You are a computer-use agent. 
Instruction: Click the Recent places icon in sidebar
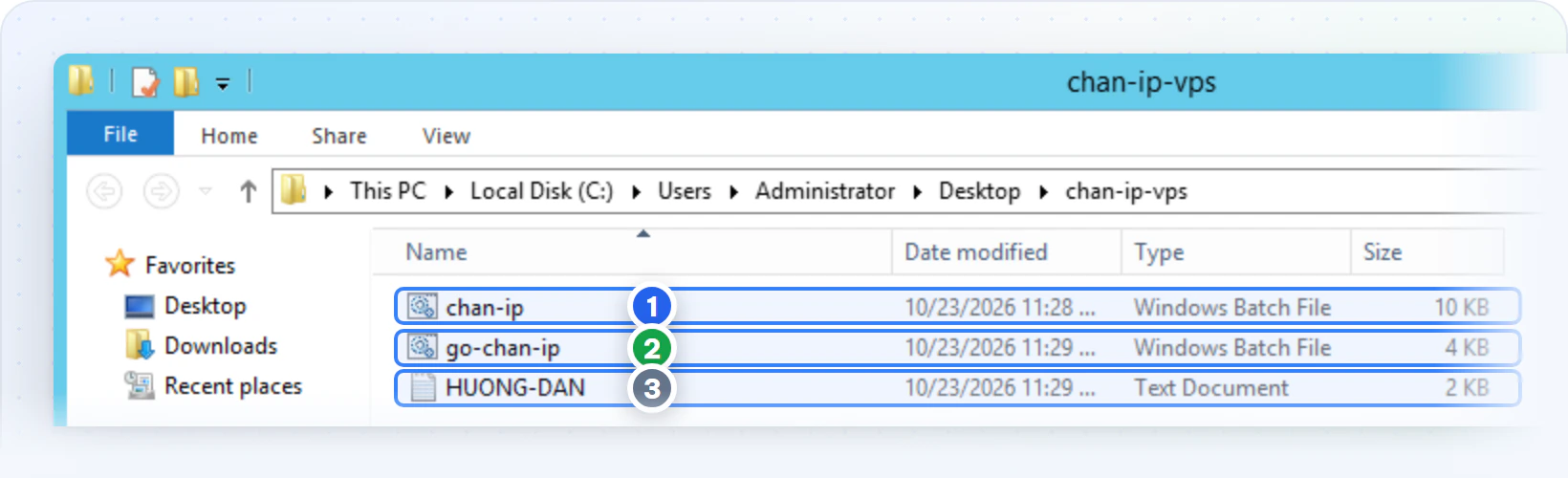click(140, 385)
